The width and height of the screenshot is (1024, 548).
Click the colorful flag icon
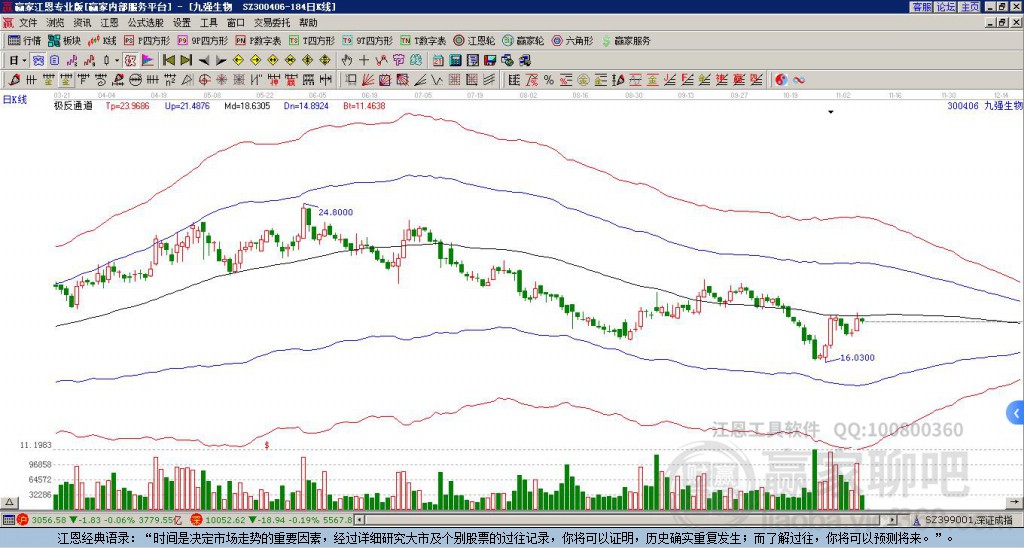pyautogui.click(x=148, y=61)
